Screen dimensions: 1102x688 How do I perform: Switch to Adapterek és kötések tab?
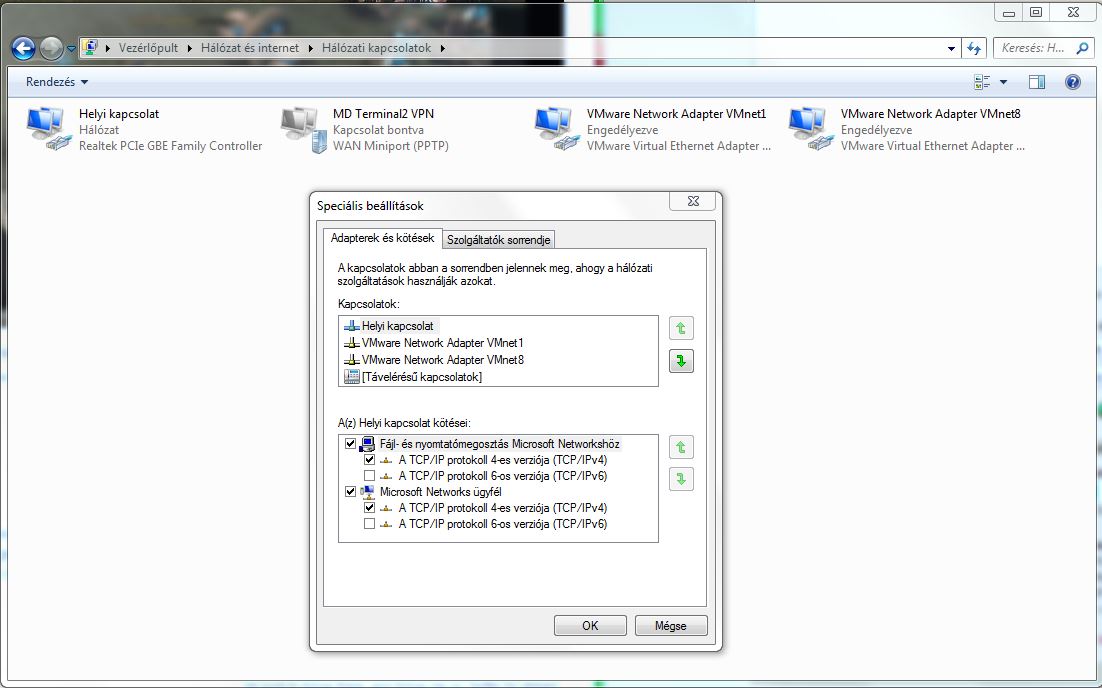[382, 238]
